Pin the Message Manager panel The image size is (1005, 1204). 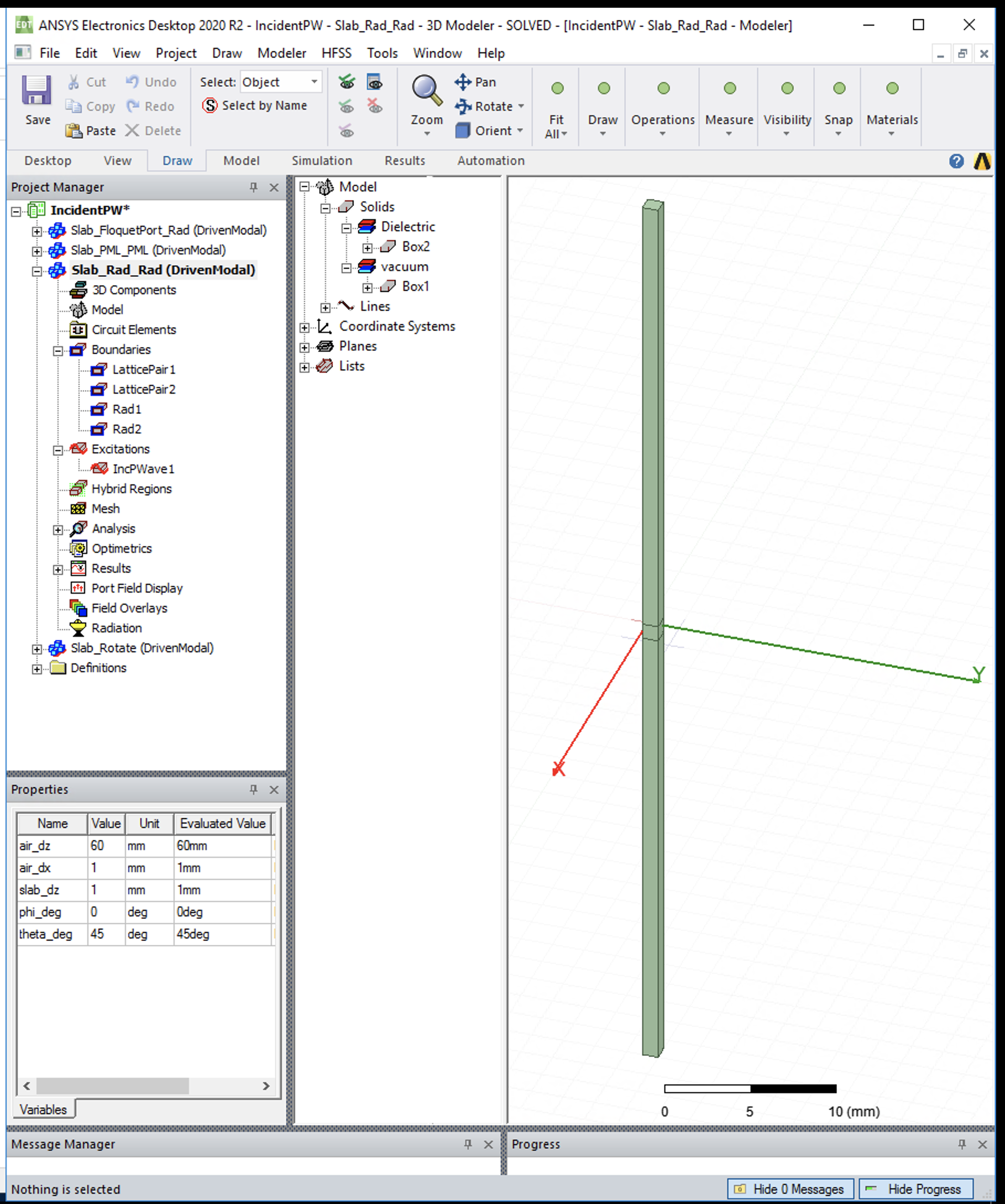[x=468, y=1144]
